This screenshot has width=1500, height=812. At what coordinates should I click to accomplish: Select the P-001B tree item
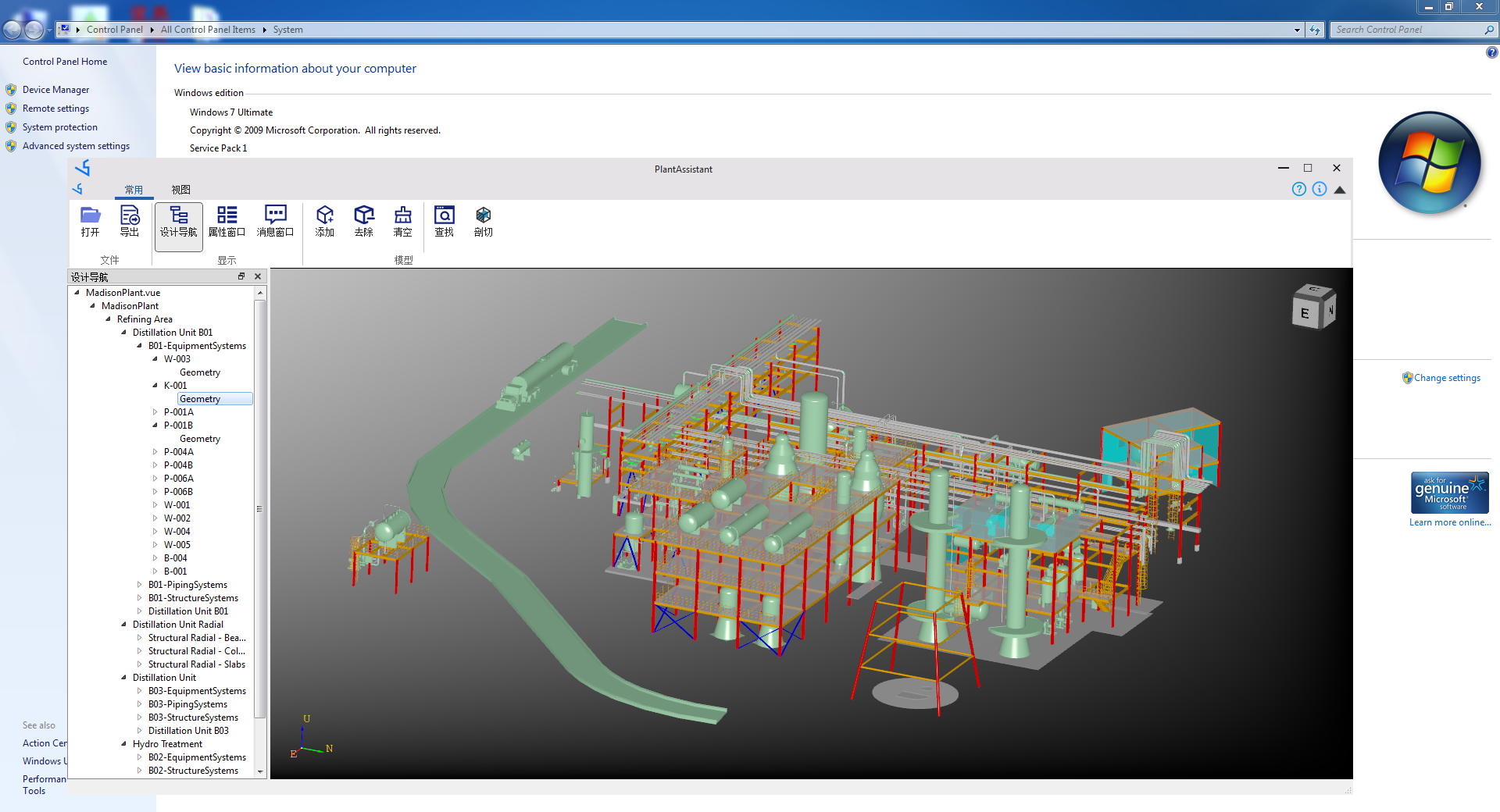(x=178, y=426)
